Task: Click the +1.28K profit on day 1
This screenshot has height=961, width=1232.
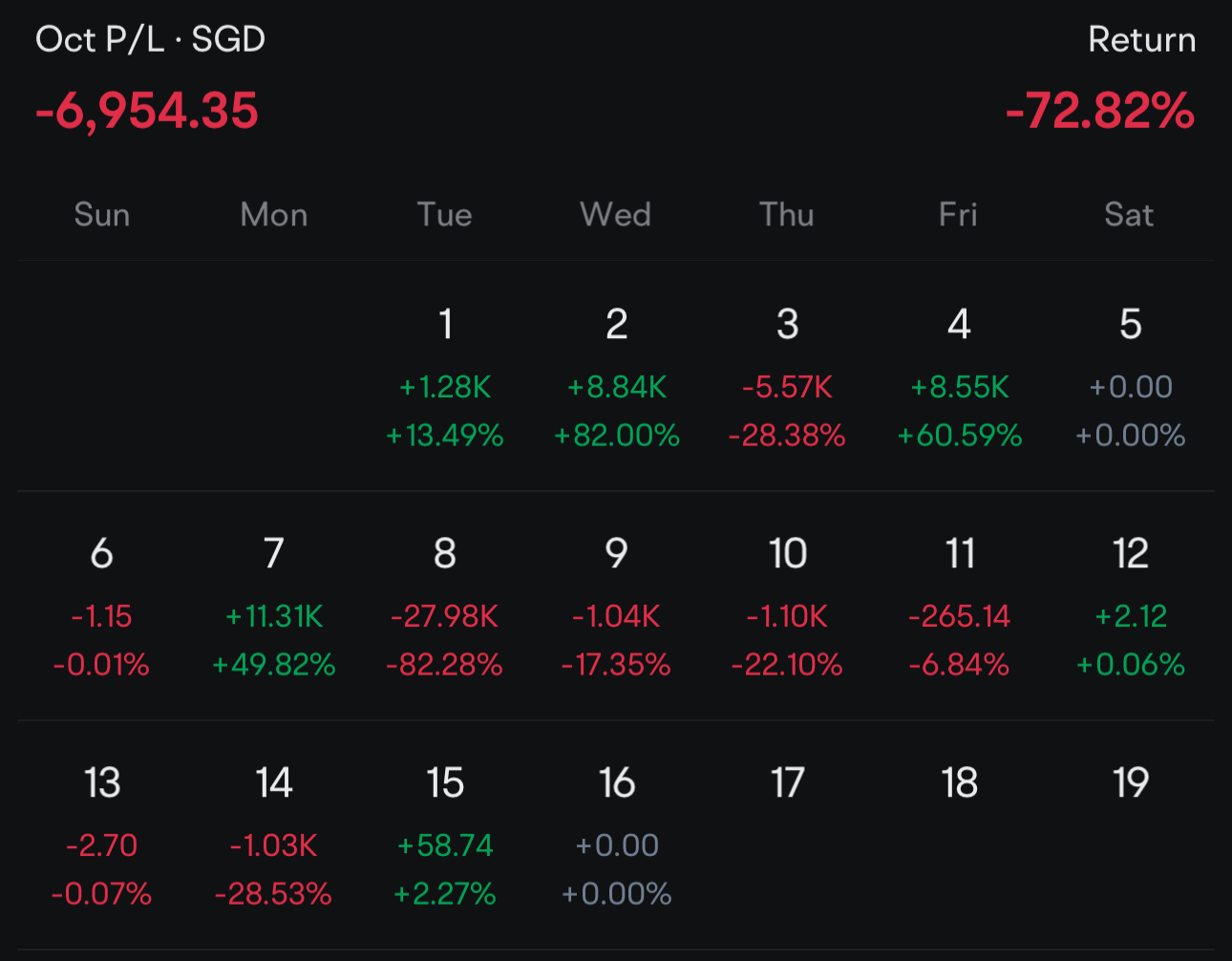Action: (445, 387)
